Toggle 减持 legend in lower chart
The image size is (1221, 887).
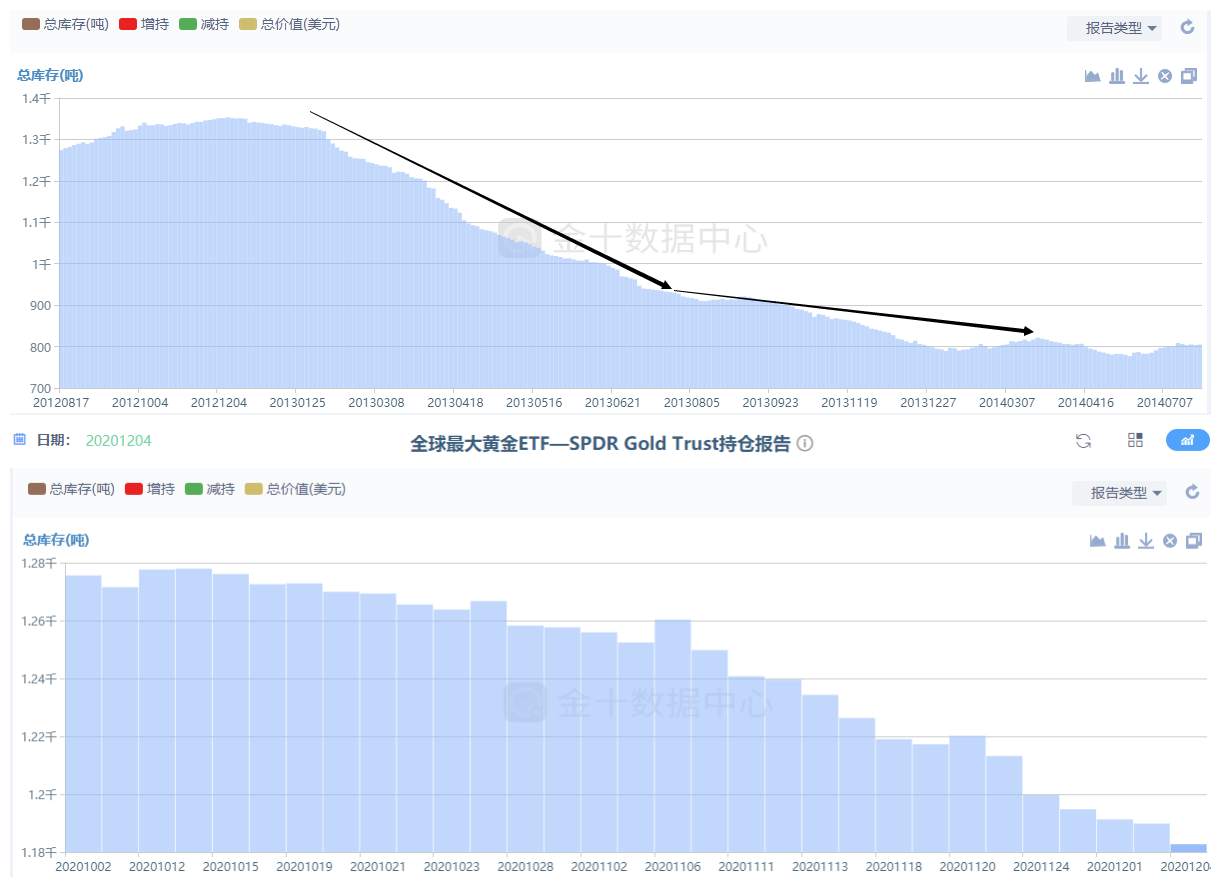(210, 489)
